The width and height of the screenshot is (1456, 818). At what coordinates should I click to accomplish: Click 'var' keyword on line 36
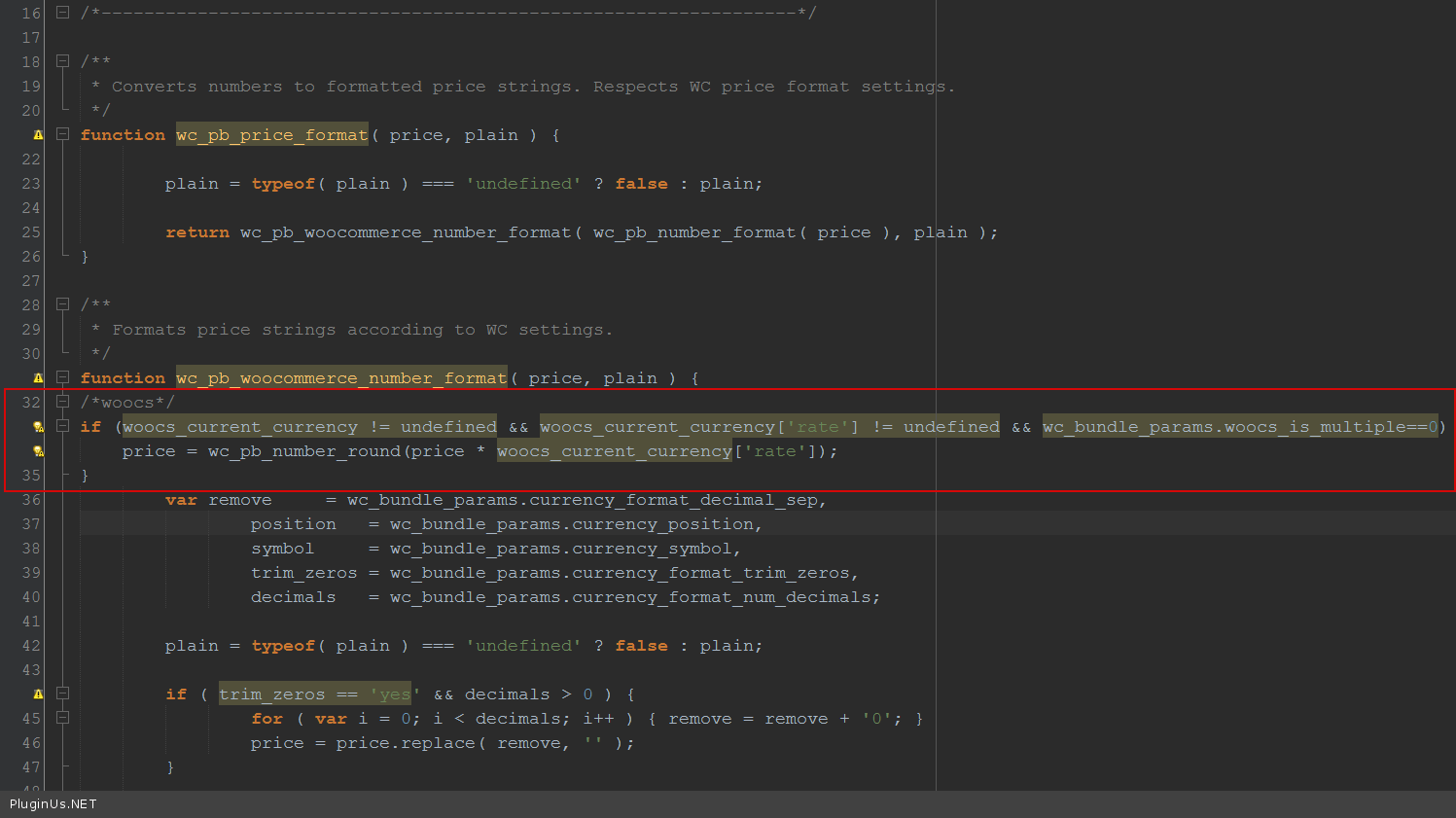pyautogui.click(x=181, y=500)
